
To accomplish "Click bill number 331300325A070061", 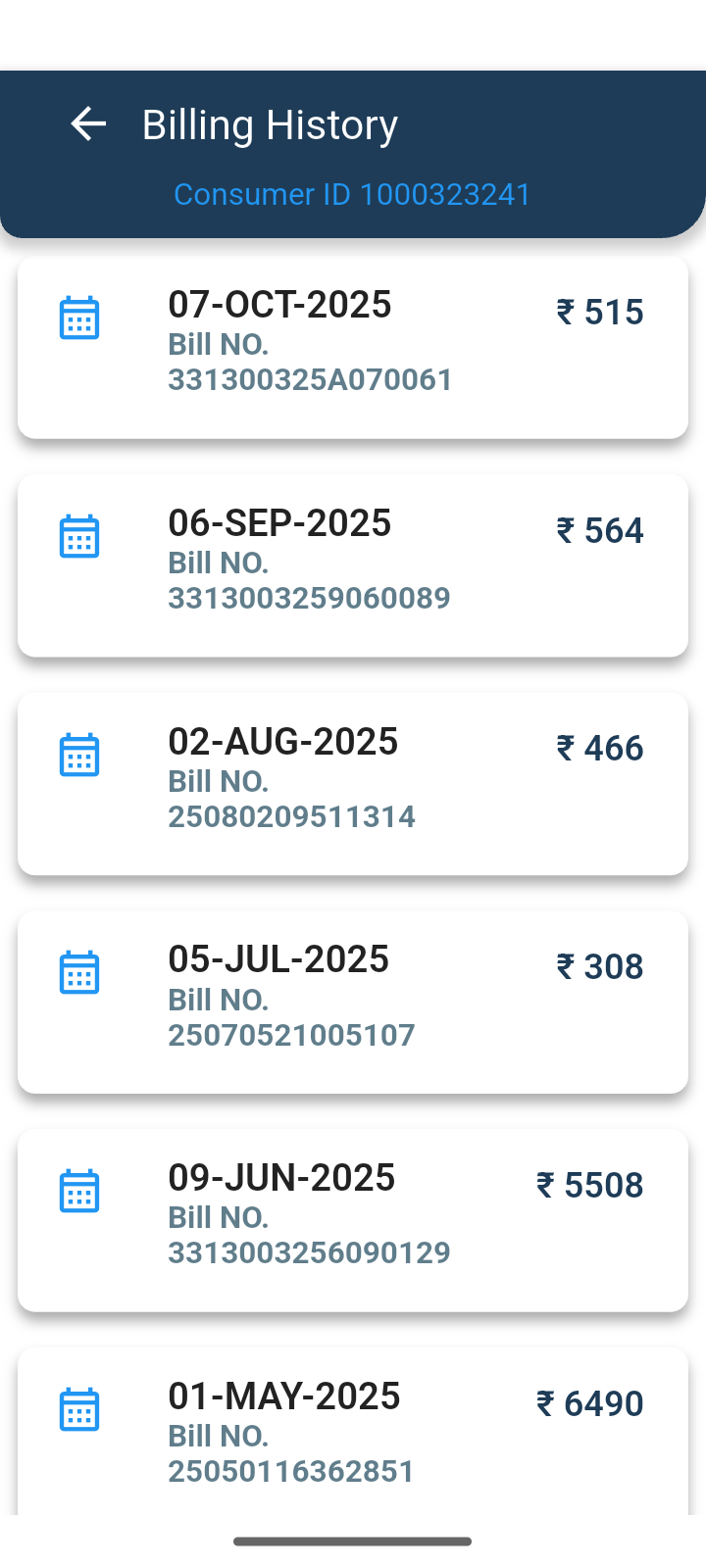I will (x=310, y=379).
